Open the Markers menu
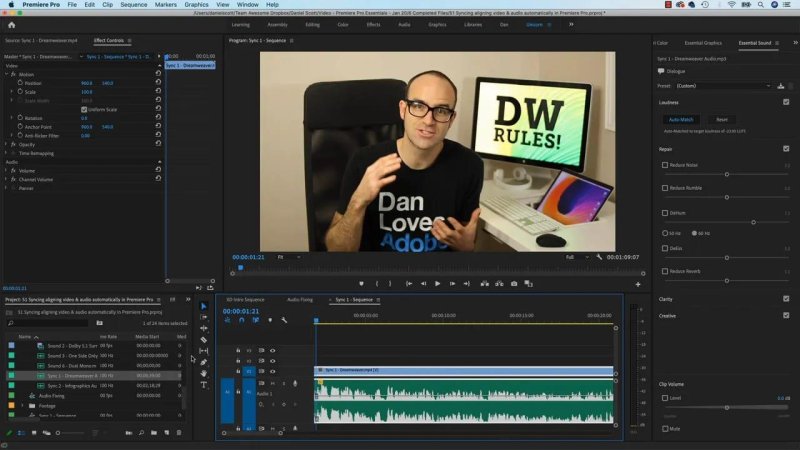 tap(166, 5)
